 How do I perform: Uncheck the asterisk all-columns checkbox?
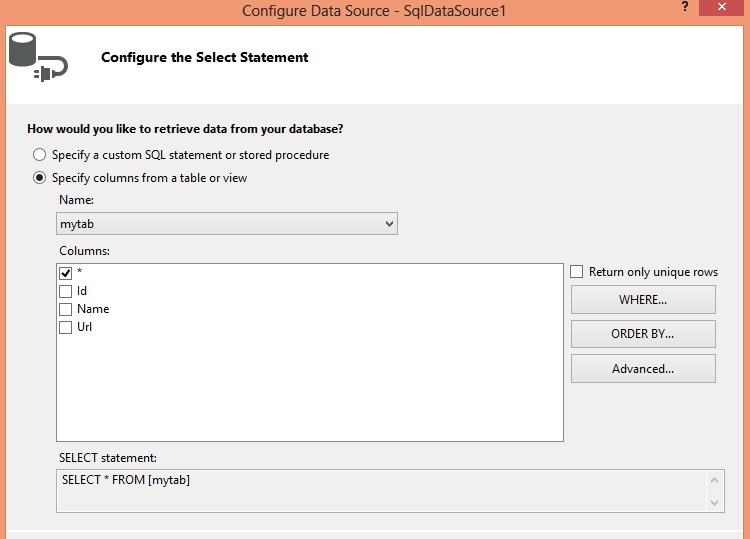66,273
